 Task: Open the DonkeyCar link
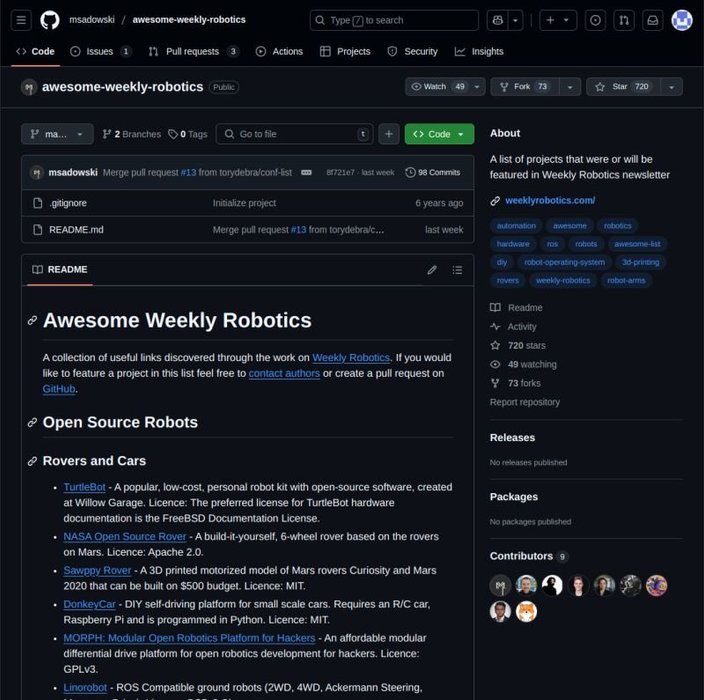(x=89, y=604)
